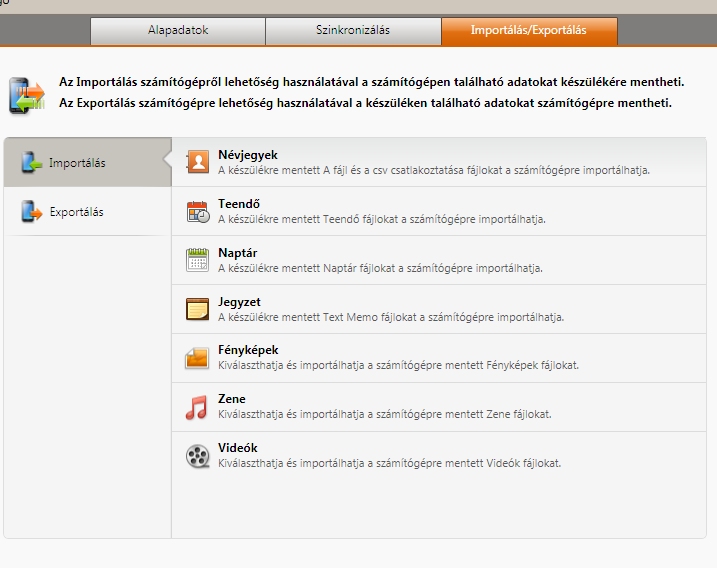
Task: Click the Teendő fájlokat description text
Action: point(382,220)
